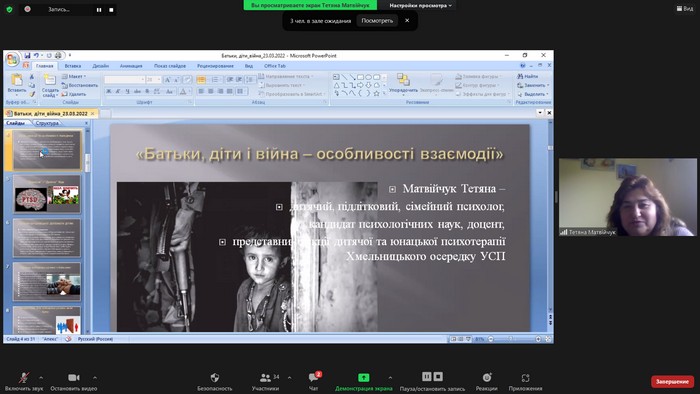
Task: Open Настройки просмотра view options dropdown
Action: click(420, 5)
